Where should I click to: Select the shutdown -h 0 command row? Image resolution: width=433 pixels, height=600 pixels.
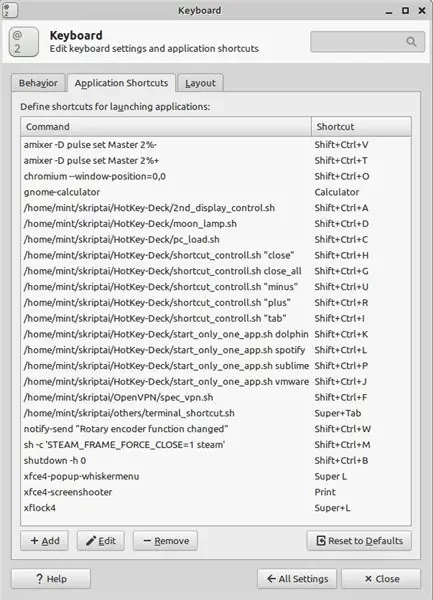click(x=216, y=460)
